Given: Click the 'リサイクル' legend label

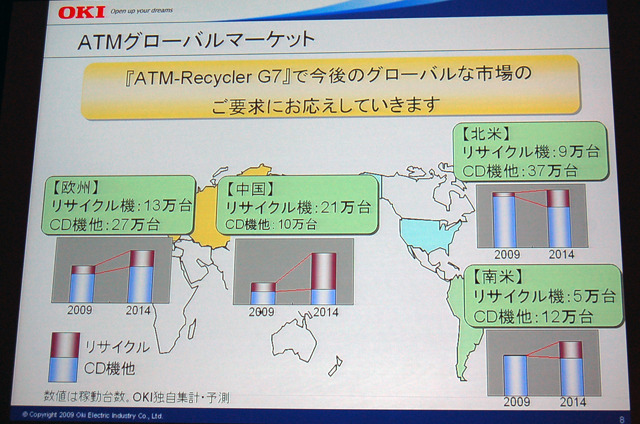Looking at the screenshot, I should click(x=117, y=347).
